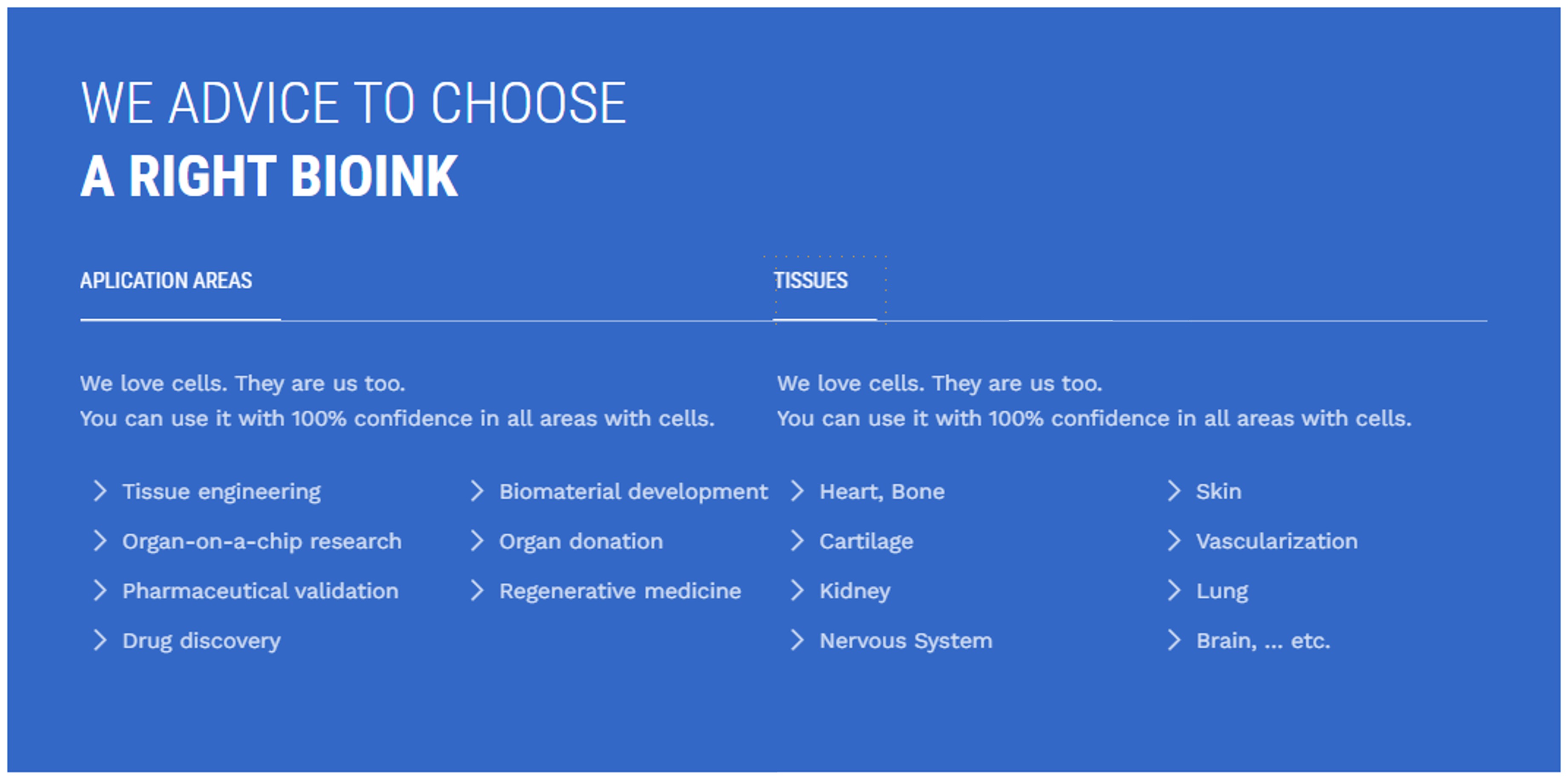
Task: Click chevron icon beside Heart, Bone
Action: (797, 491)
